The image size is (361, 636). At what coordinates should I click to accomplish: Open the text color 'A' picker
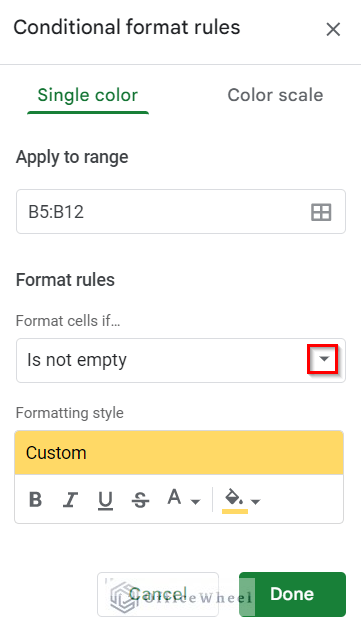(x=174, y=497)
